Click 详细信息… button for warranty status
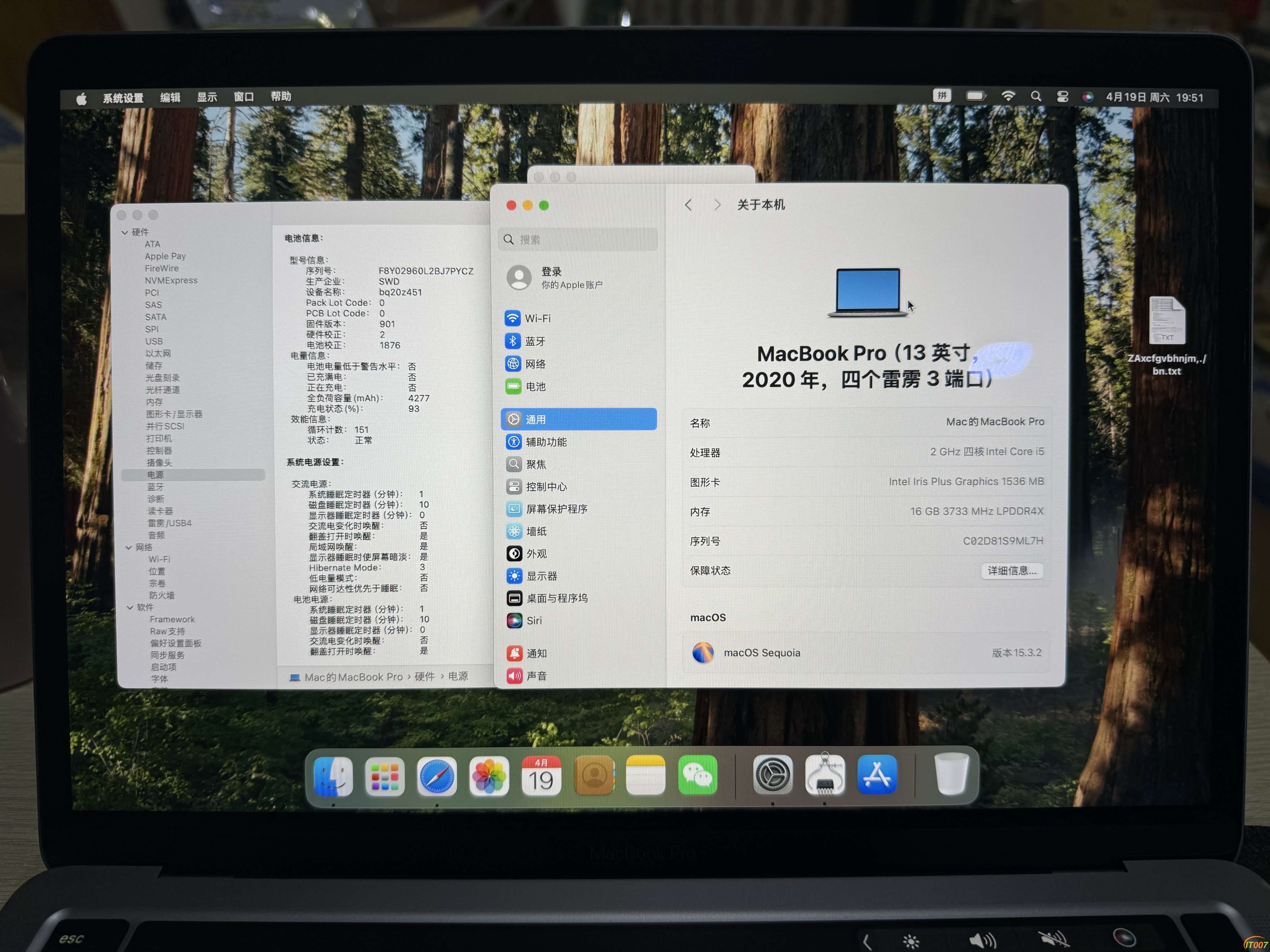The image size is (1270, 952). click(1012, 571)
